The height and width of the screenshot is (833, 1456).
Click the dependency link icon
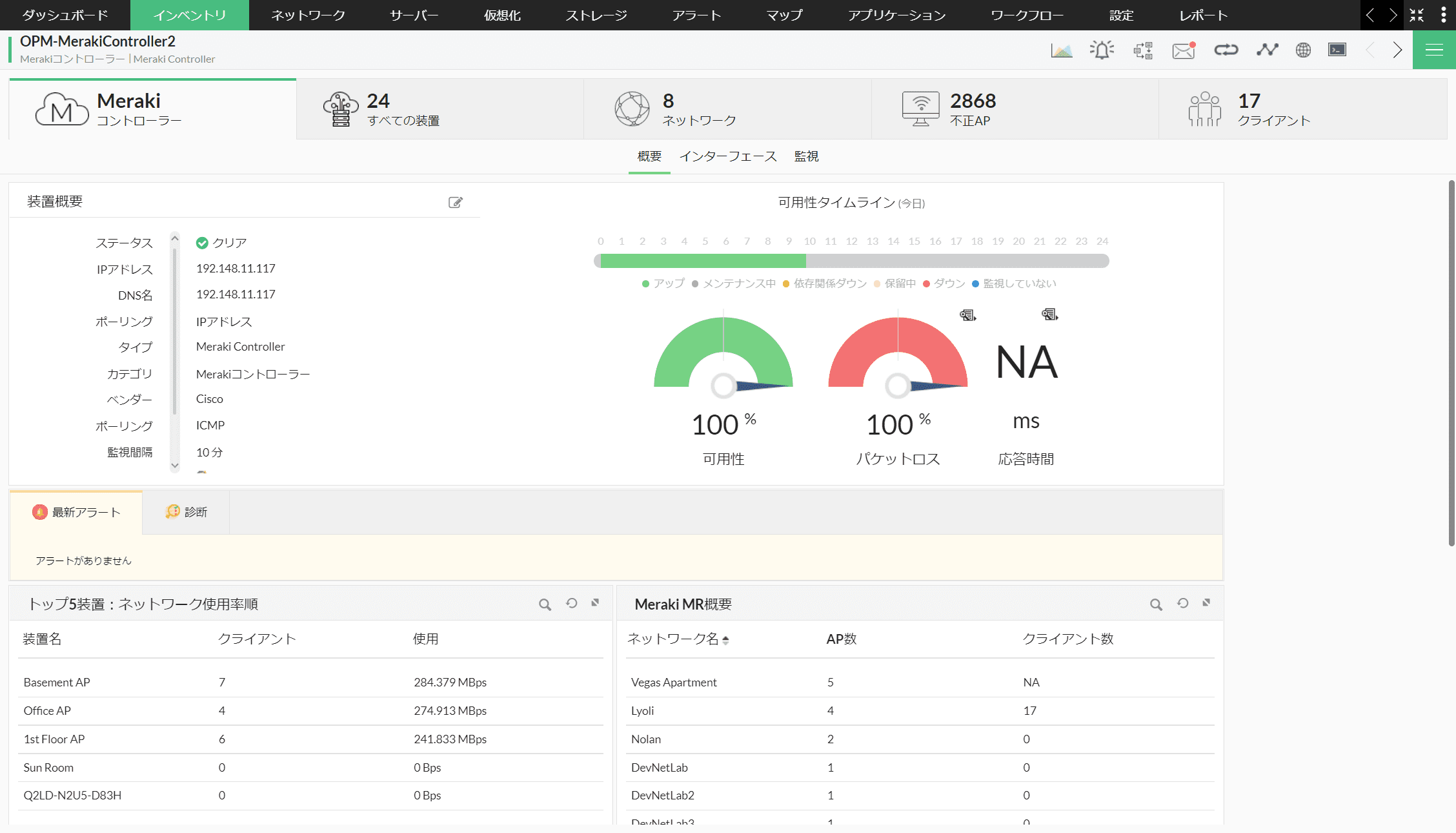[1226, 50]
